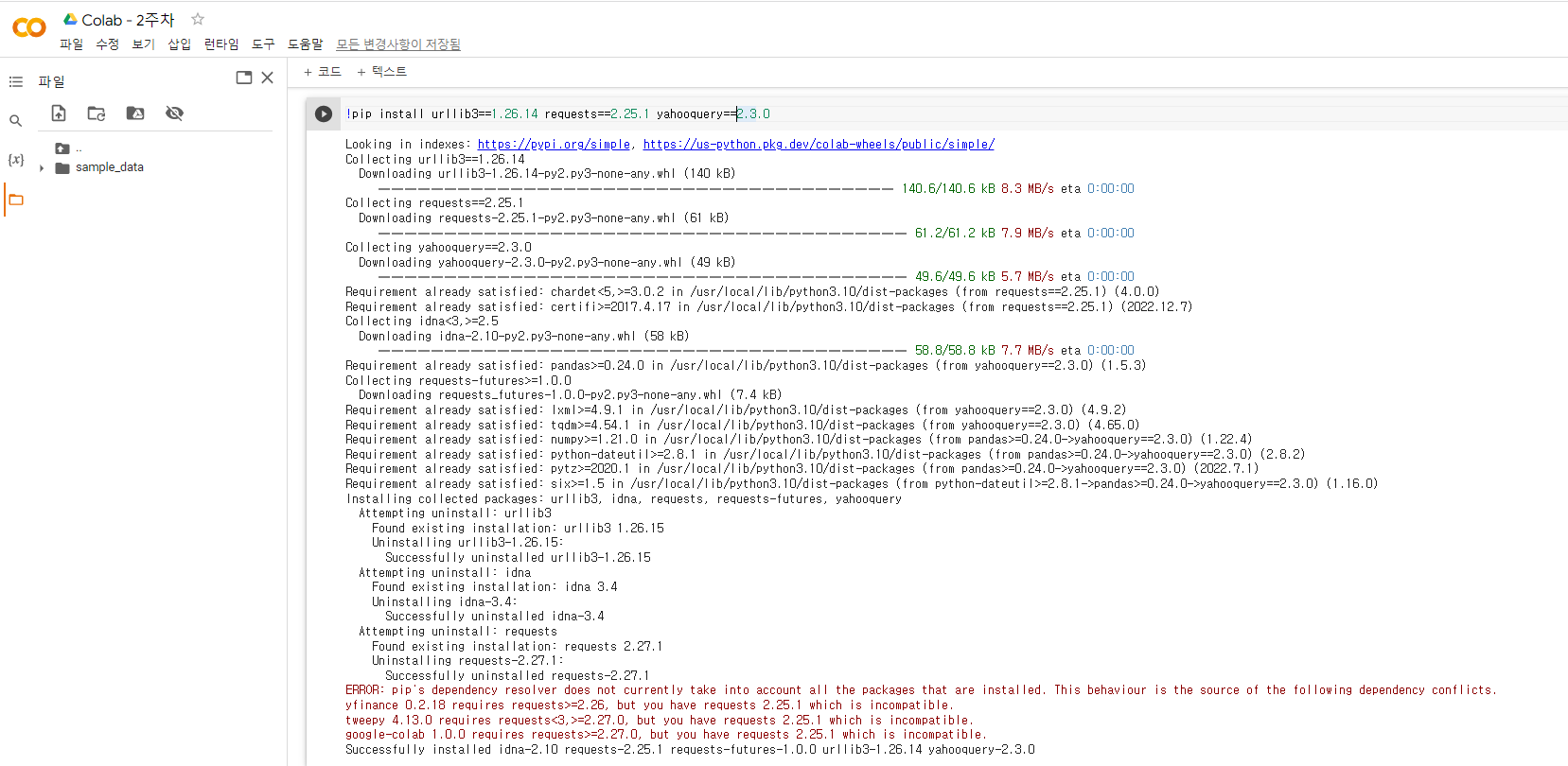
Task: Click the 'Collecting yahooquery==2.3.0' output line
Action: [438, 248]
